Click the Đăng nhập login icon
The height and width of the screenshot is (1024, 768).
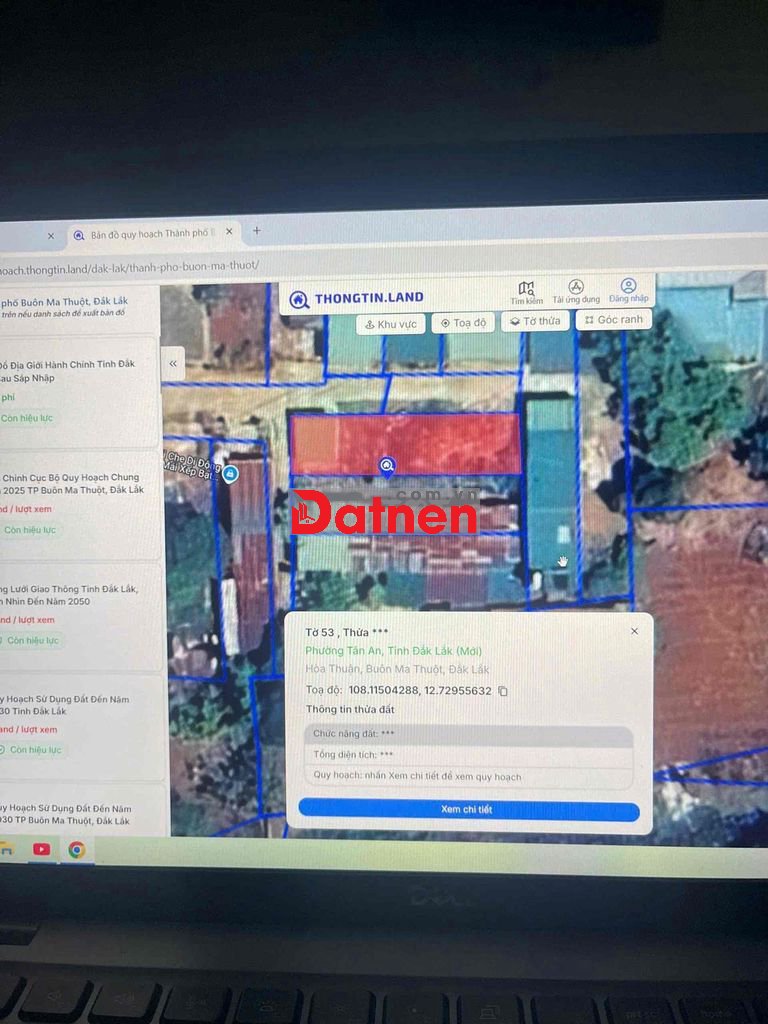[628, 290]
